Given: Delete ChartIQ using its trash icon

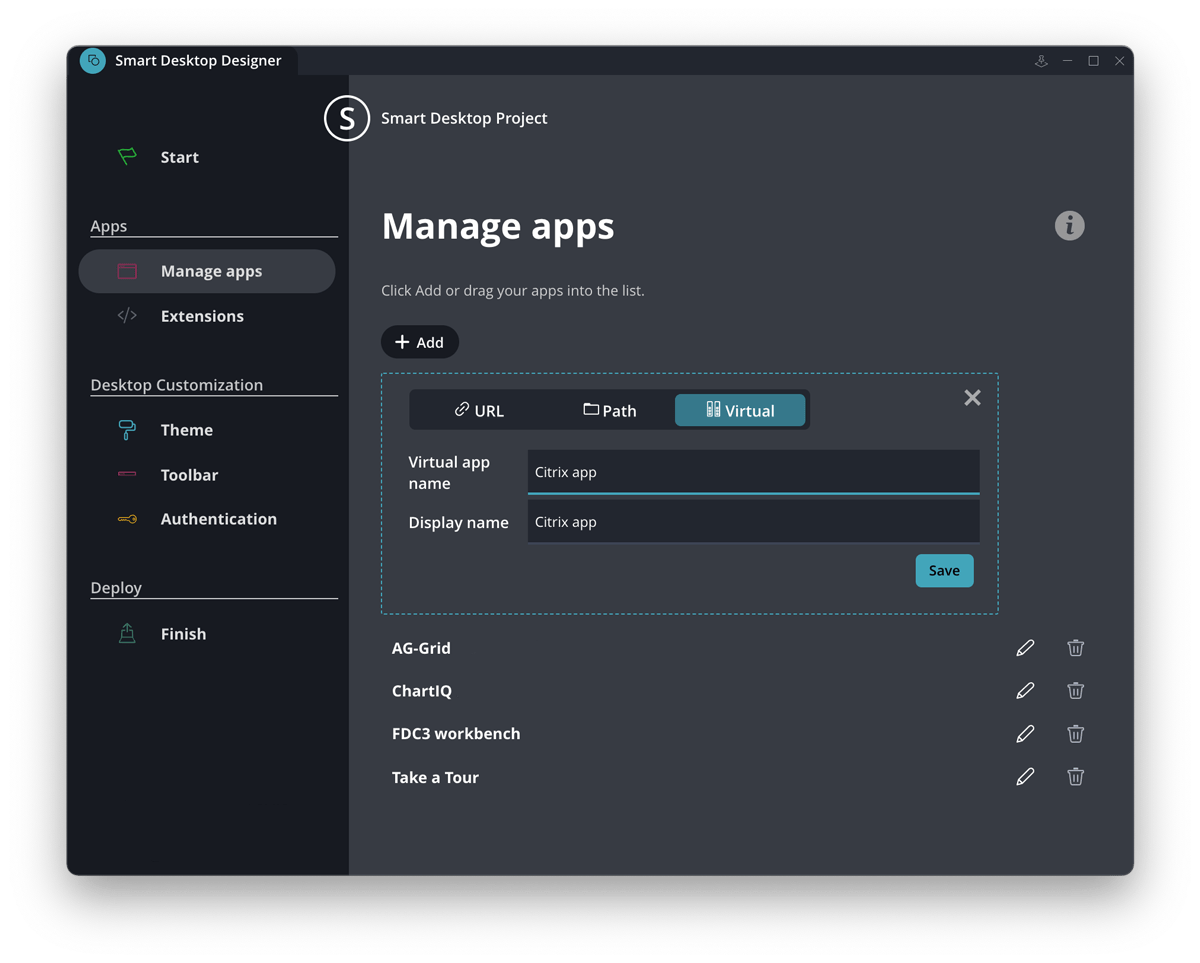Looking at the screenshot, I should (x=1075, y=690).
